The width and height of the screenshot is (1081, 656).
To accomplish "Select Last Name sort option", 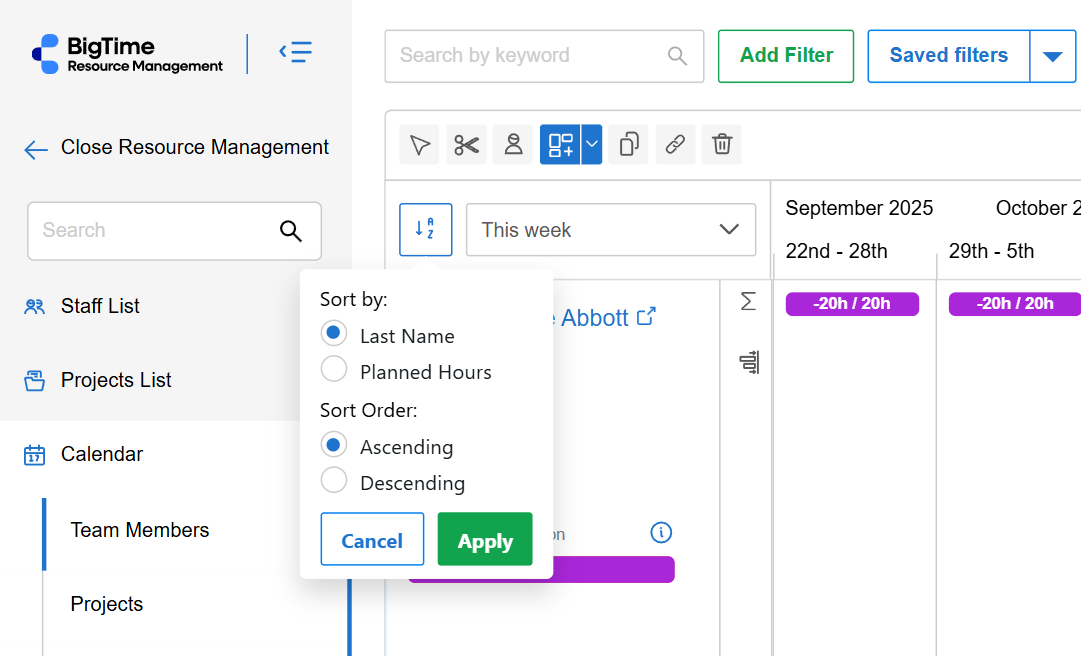I will pos(334,334).
